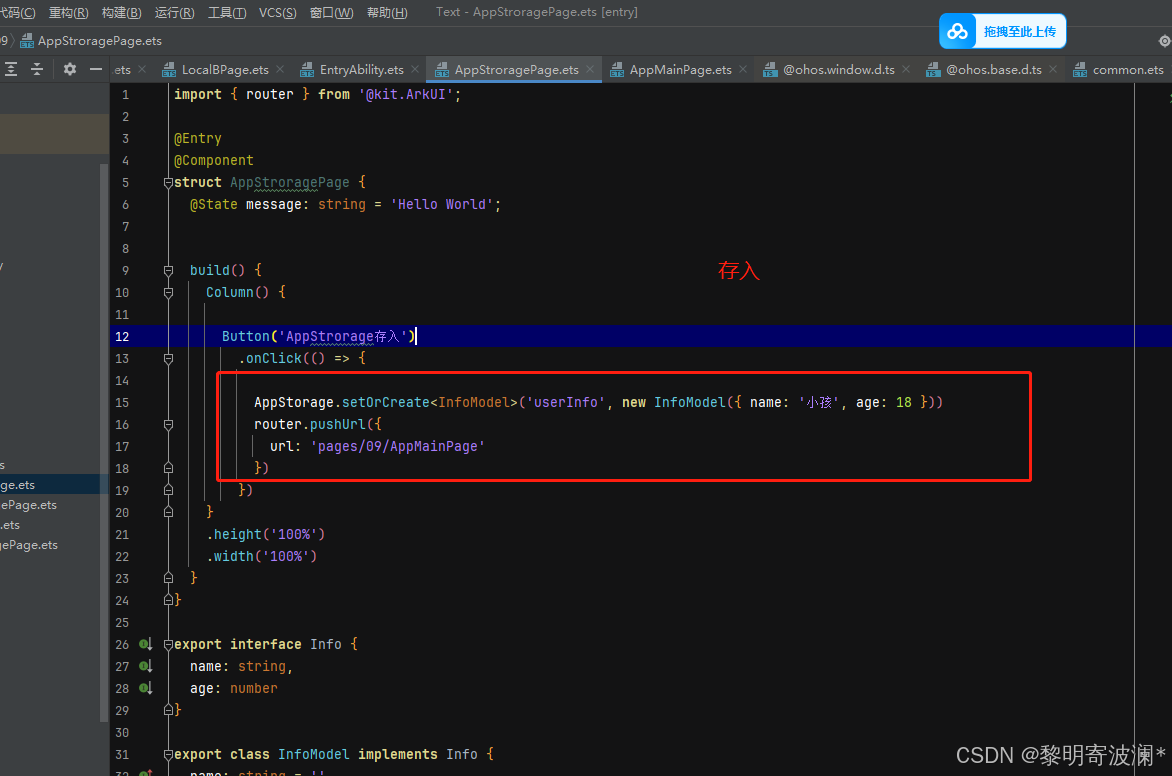Image resolution: width=1172 pixels, height=776 pixels.
Task: Open project panel settings gear
Action: point(70,70)
